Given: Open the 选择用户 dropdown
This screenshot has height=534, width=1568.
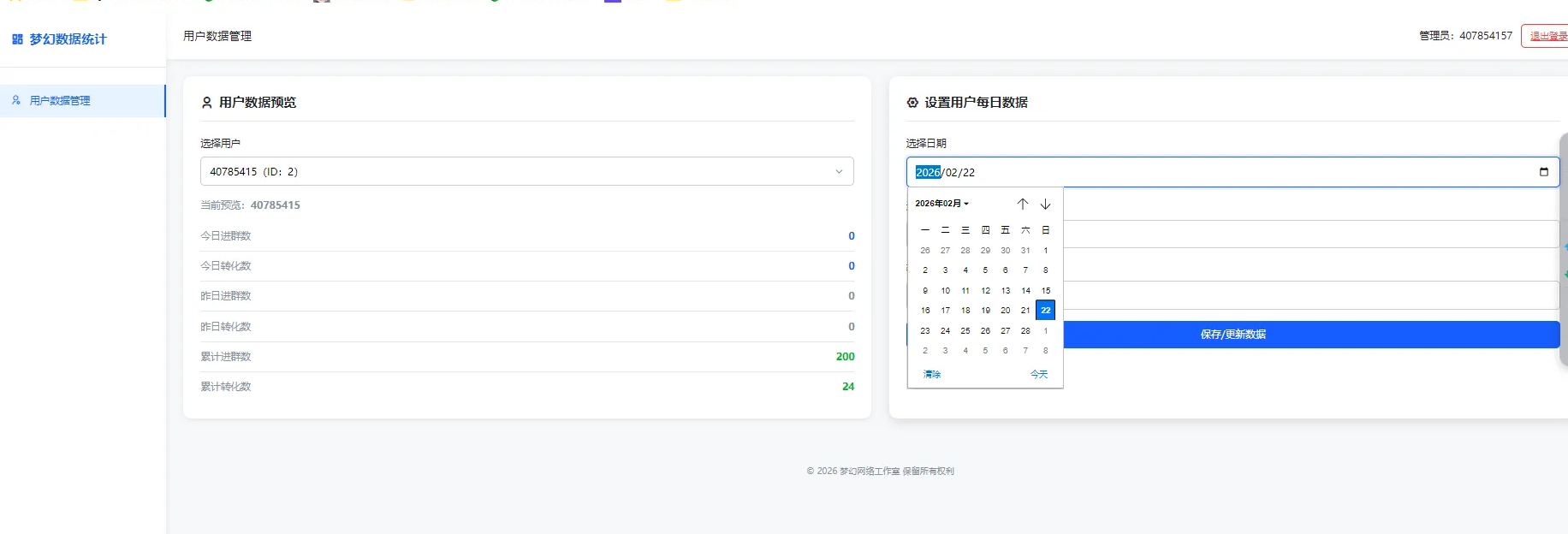Looking at the screenshot, I should tap(526, 171).
